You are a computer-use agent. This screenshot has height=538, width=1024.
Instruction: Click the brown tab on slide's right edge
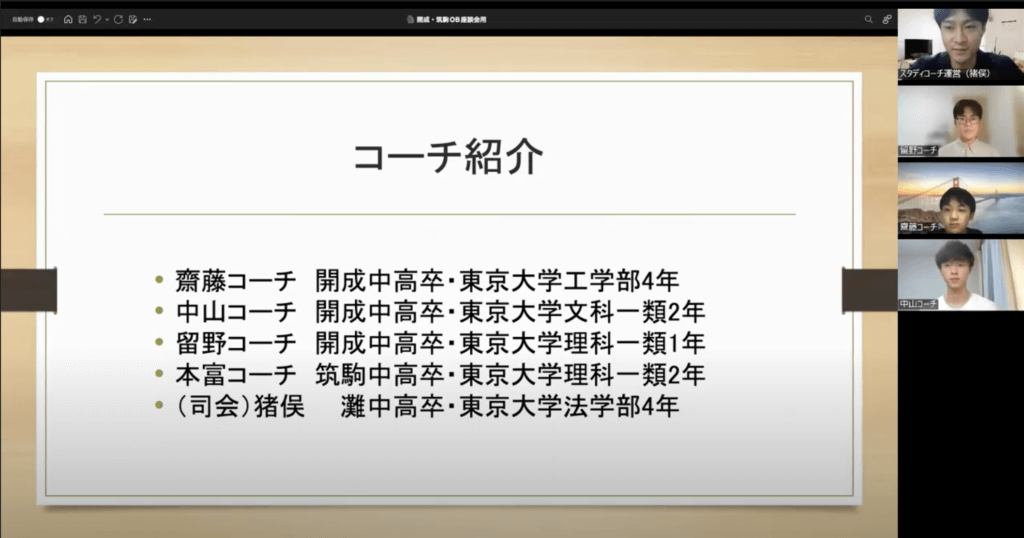pos(869,290)
